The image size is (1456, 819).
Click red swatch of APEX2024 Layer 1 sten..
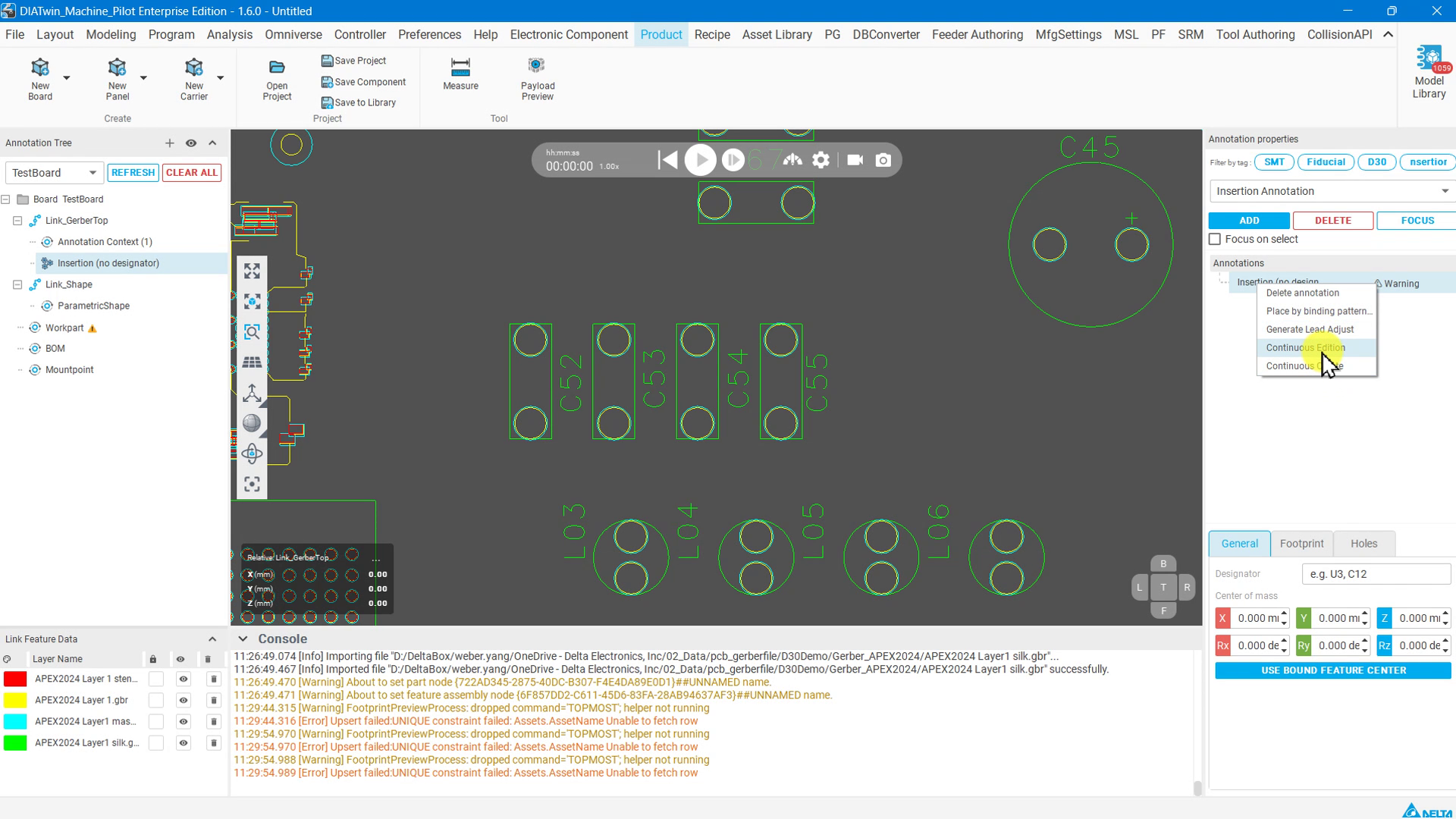coord(15,679)
